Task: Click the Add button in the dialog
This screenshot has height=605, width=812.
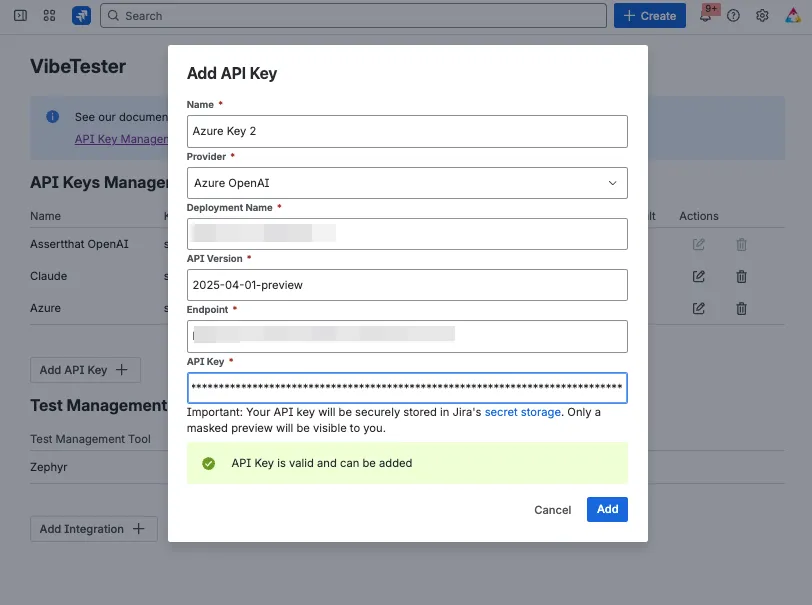Action: 607,509
